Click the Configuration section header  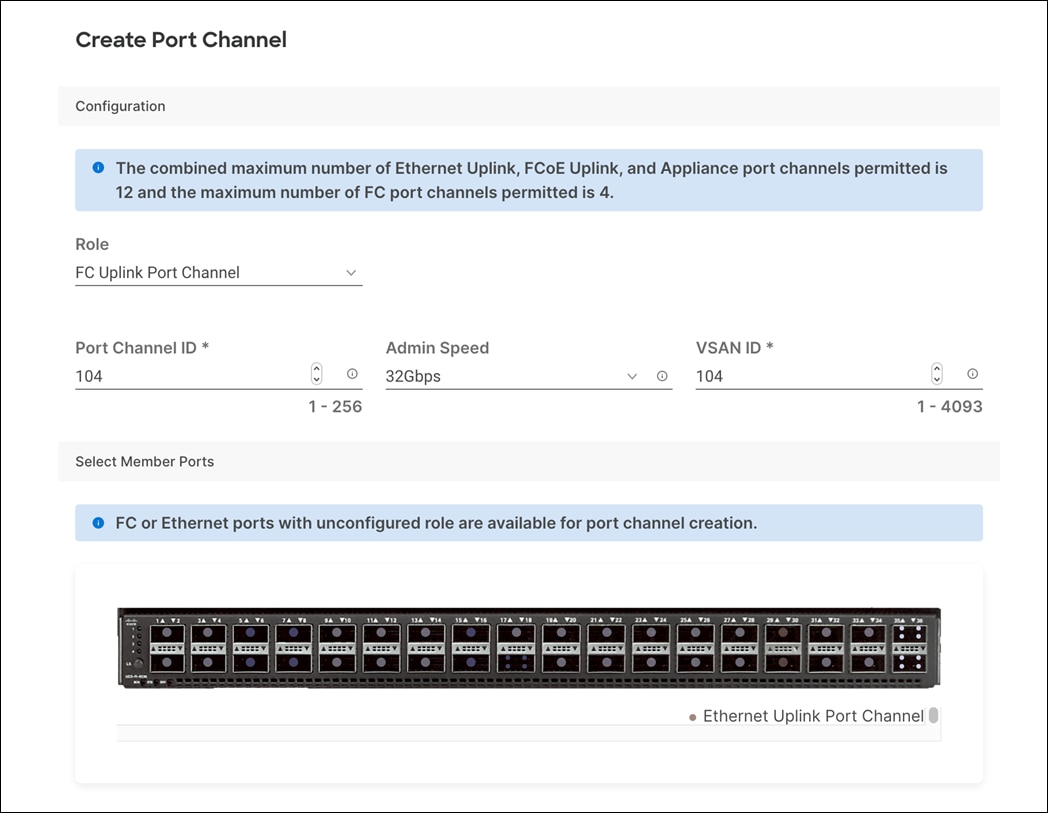tap(120, 106)
